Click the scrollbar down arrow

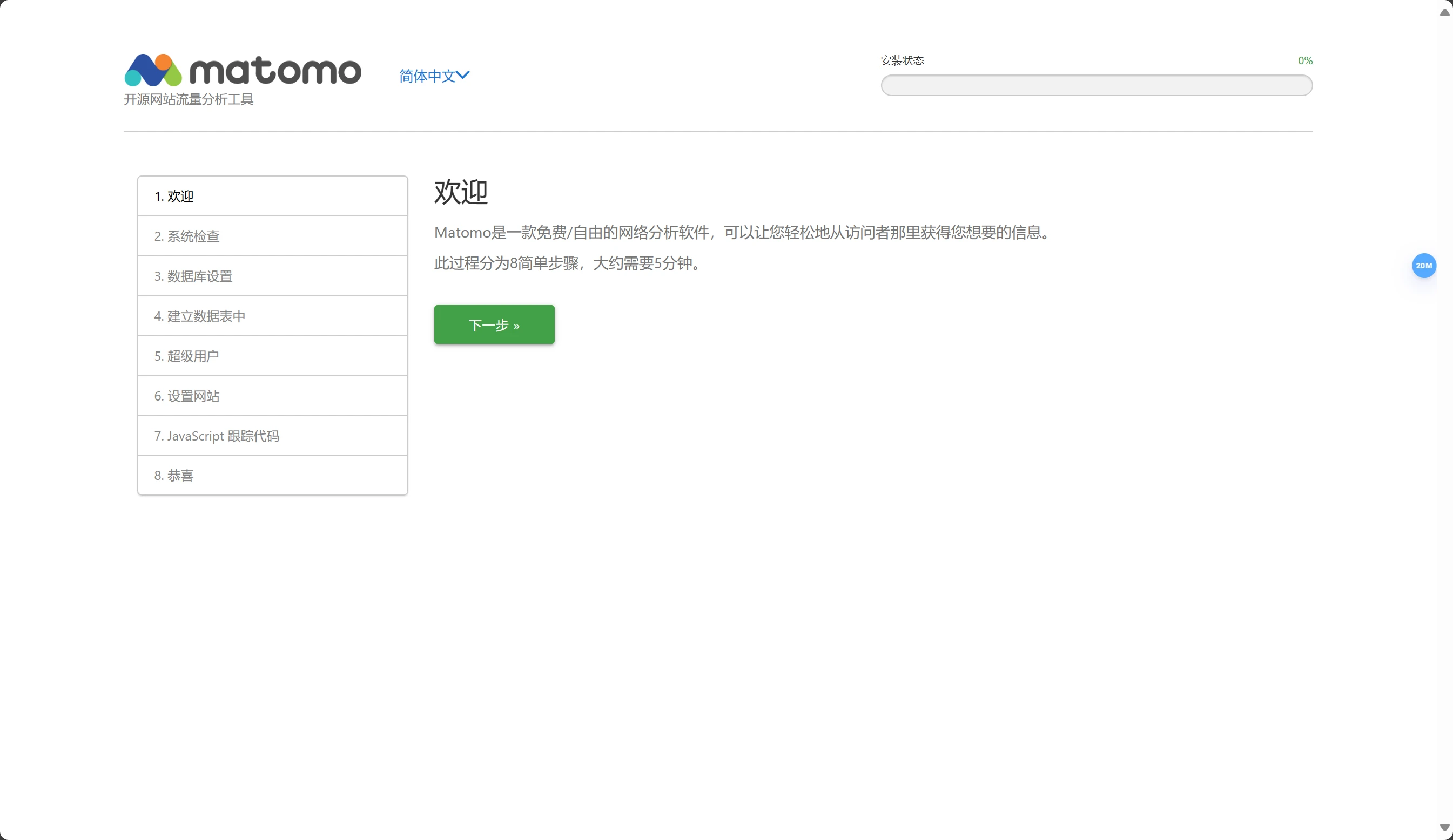[1444, 828]
